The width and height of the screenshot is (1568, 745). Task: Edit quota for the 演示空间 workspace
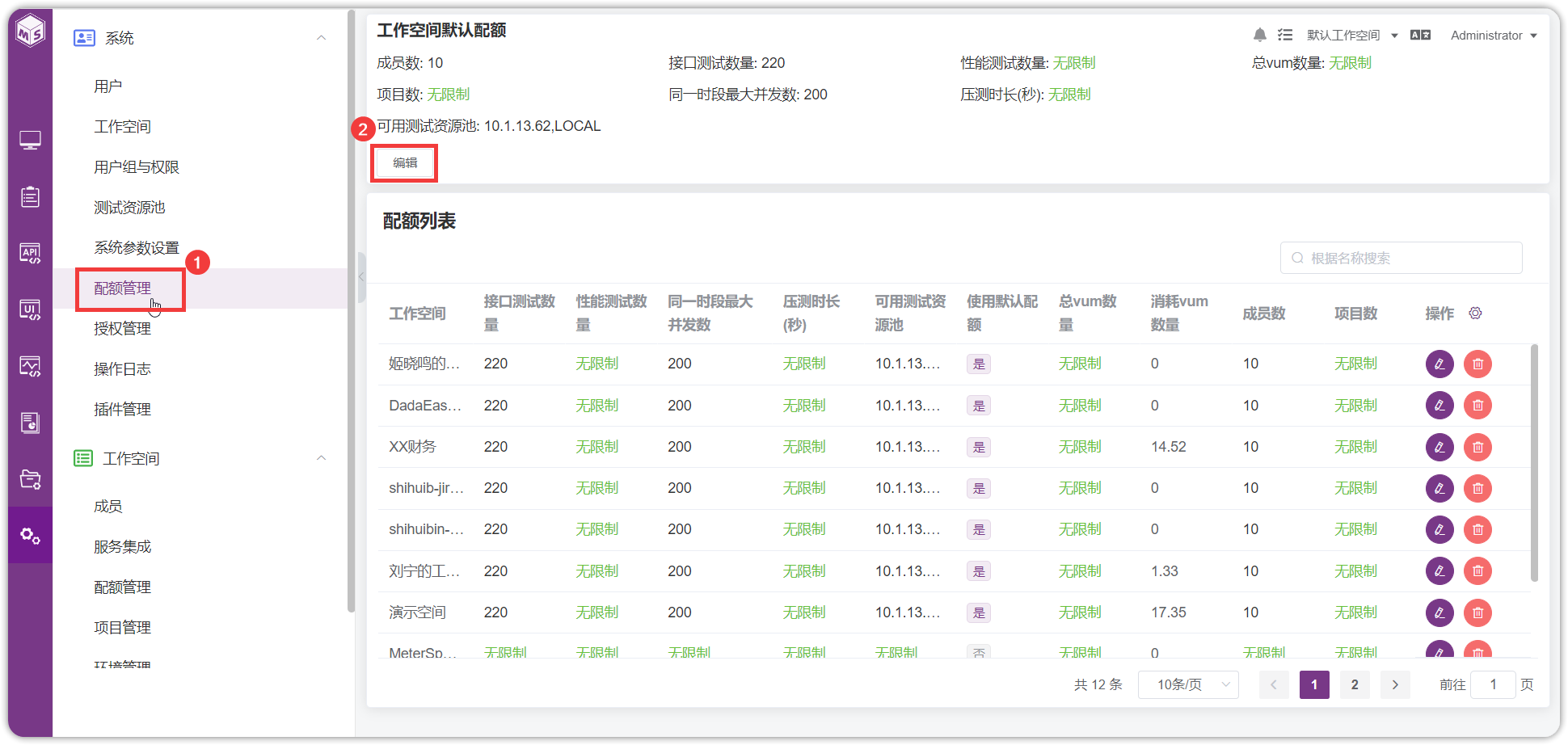coord(1439,612)
